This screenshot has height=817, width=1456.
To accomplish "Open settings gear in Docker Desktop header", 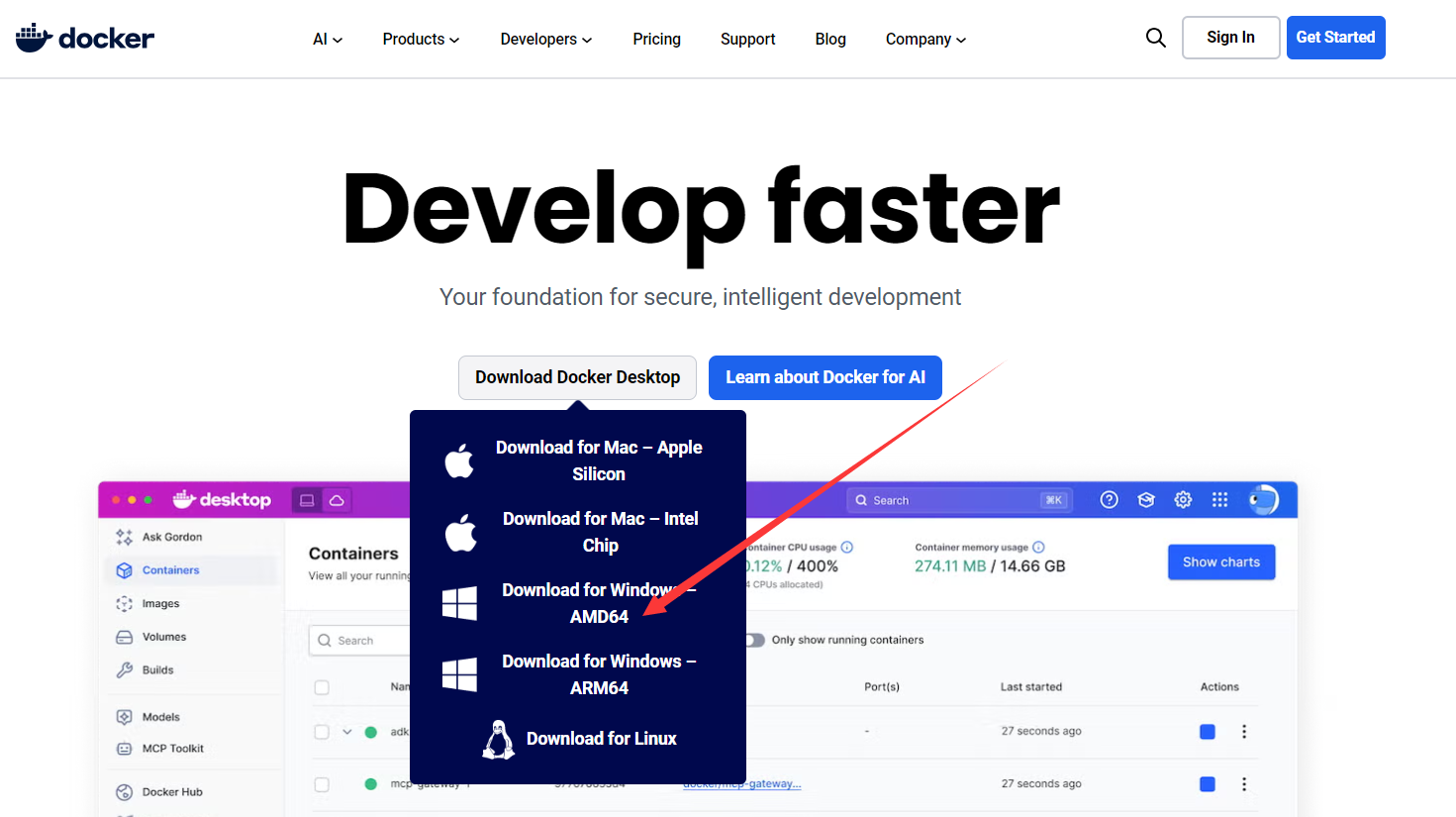I will click(x=1183, y=500).
